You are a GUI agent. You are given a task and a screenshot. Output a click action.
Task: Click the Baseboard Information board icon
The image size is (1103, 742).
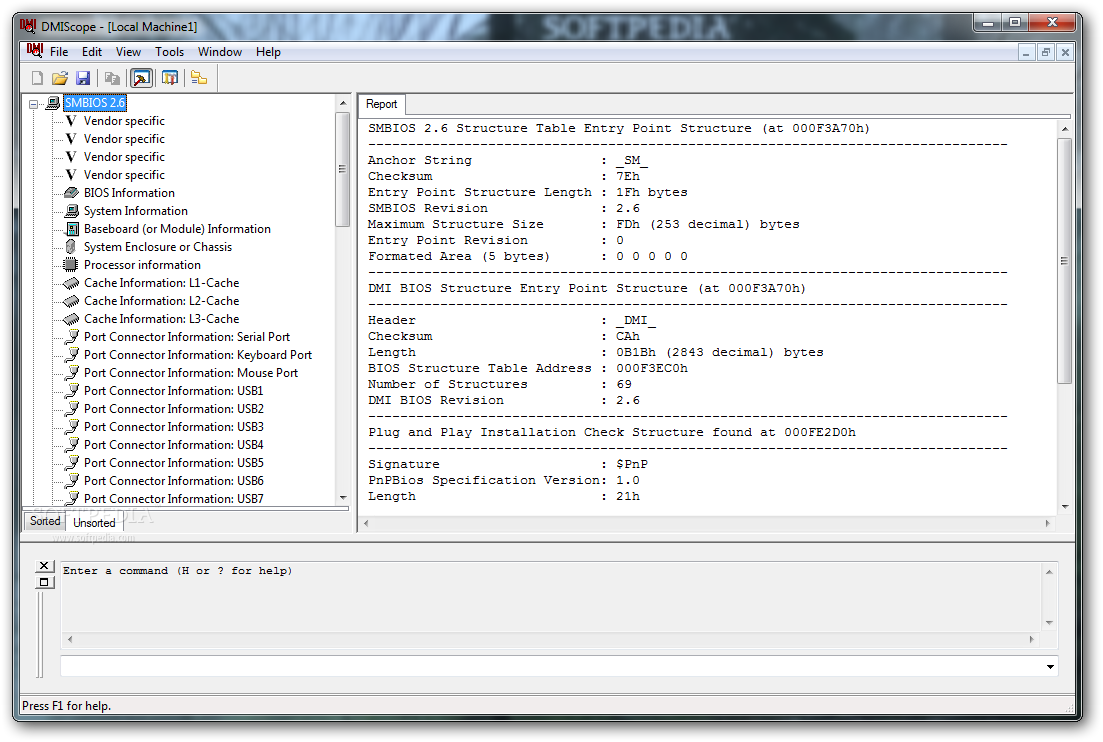point(72,229)
